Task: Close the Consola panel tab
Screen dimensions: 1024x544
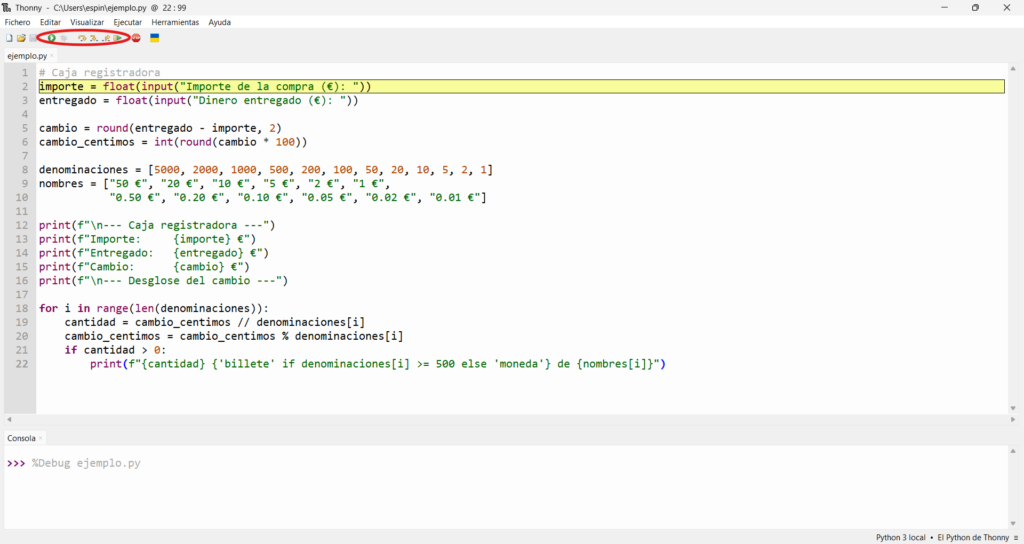Action: tap(40, 438)
